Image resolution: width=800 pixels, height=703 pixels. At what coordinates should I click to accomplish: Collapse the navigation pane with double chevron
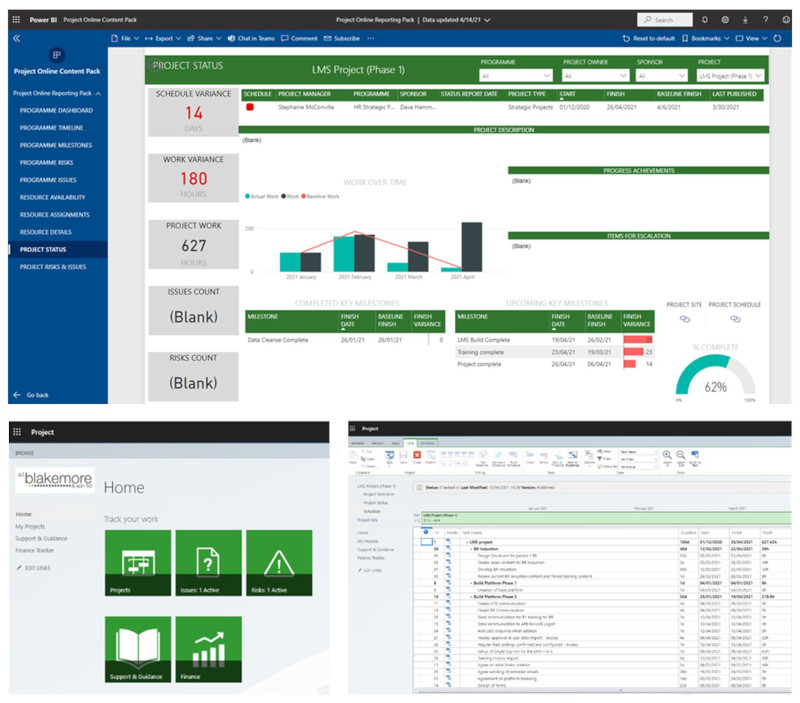pyautogui.click(x=16, y=38)
